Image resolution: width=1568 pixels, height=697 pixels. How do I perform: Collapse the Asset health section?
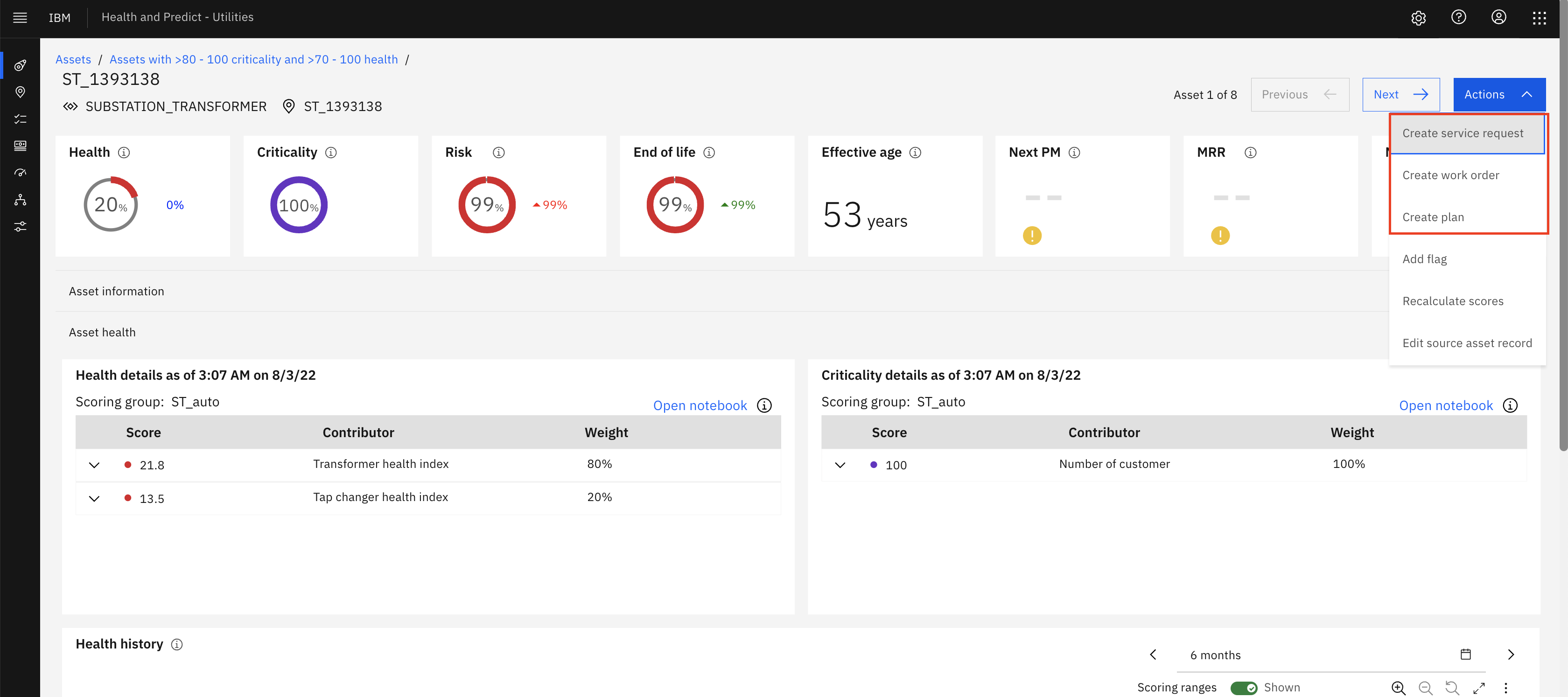coord(721,332)
